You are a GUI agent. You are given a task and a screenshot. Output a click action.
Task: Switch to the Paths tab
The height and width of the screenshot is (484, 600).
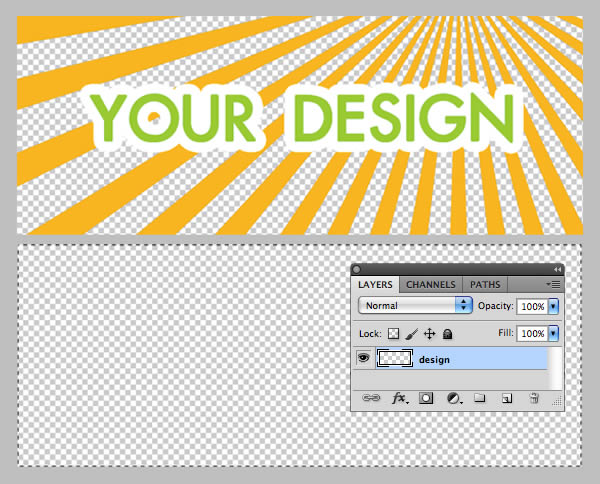485,285
